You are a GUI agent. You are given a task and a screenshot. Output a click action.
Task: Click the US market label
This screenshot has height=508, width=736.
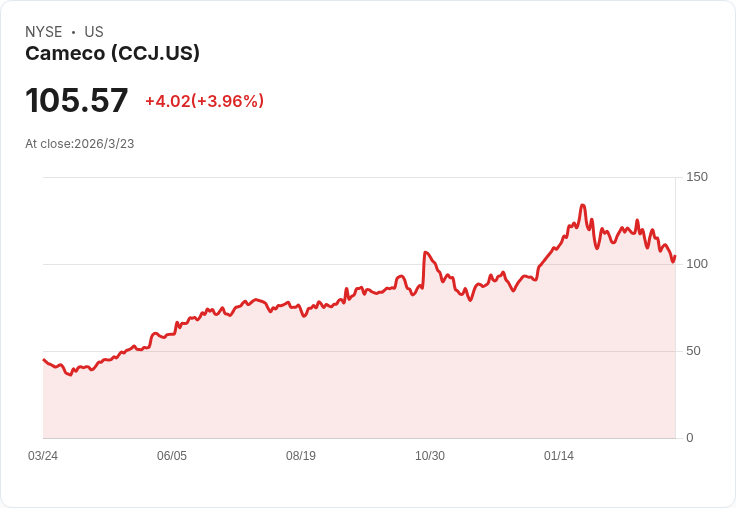(x=94, y=32)
